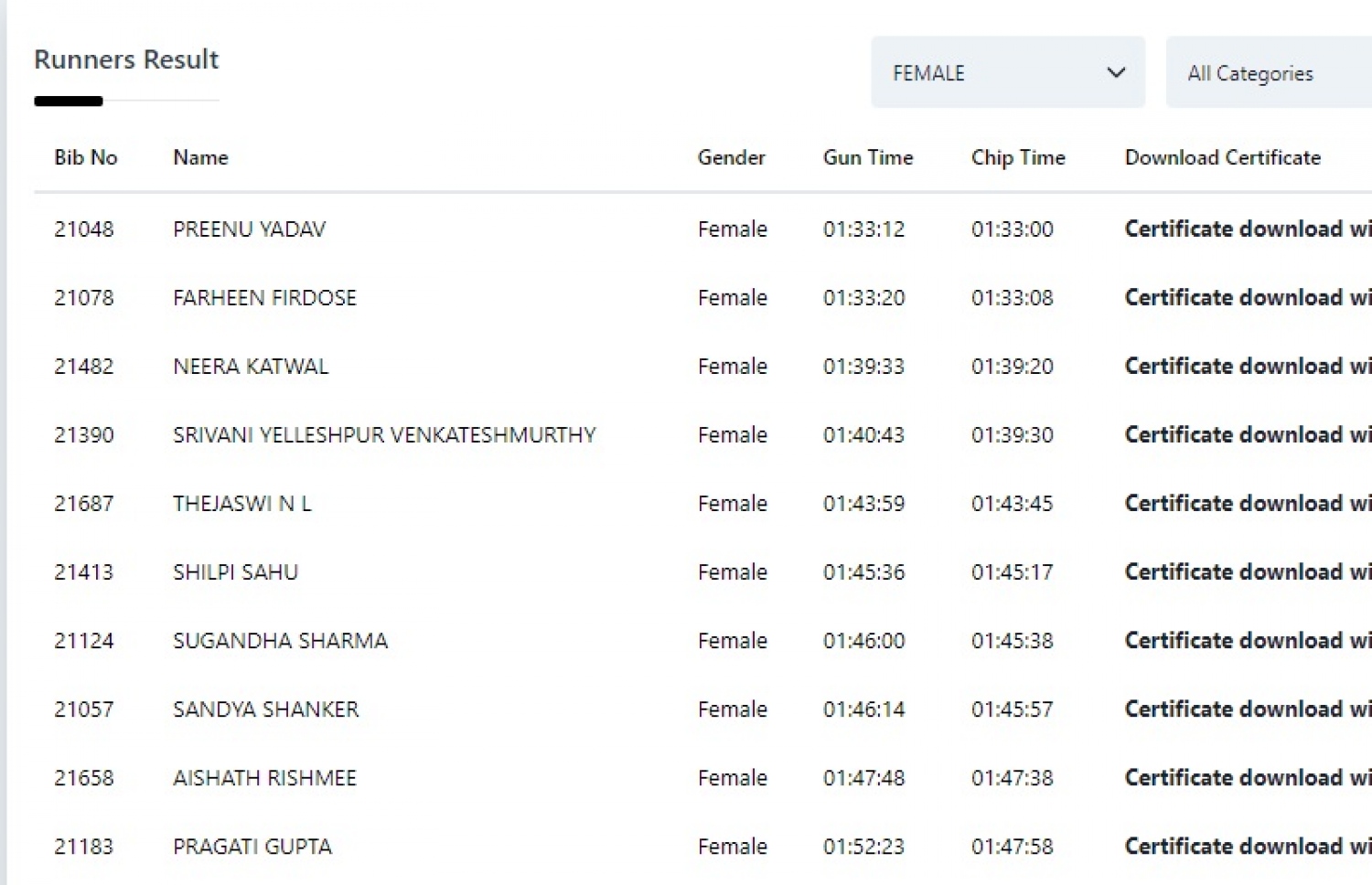Click the Gun Time column header
Viewport: 1372px width, 885px height.
(x=867, y=157)
